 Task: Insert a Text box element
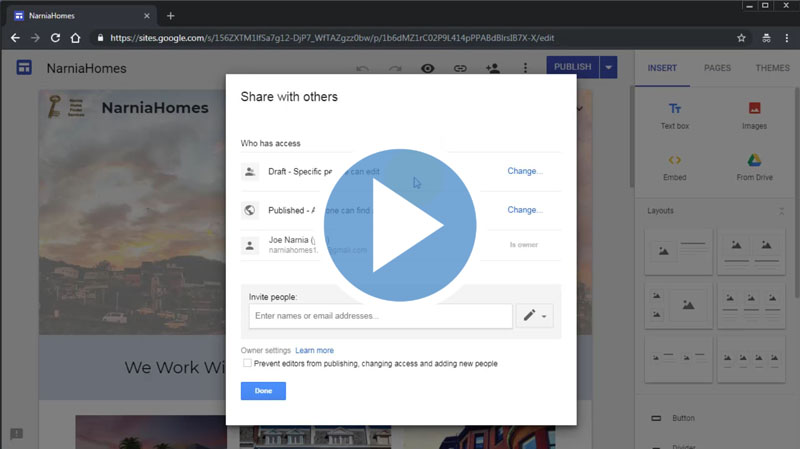(x=675, y=115)
